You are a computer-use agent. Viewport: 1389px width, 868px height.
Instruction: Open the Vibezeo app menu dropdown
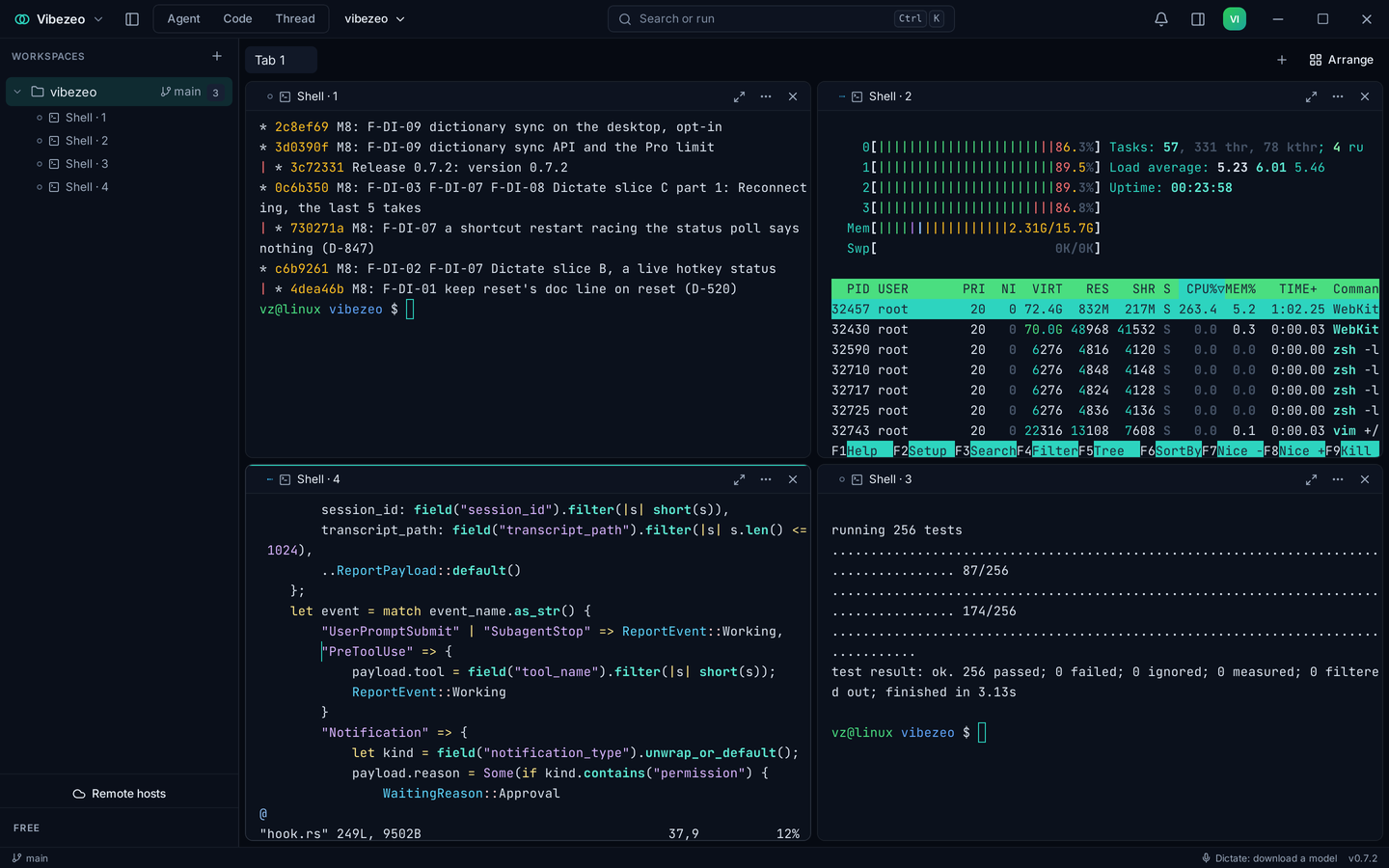tap(59, 19)
